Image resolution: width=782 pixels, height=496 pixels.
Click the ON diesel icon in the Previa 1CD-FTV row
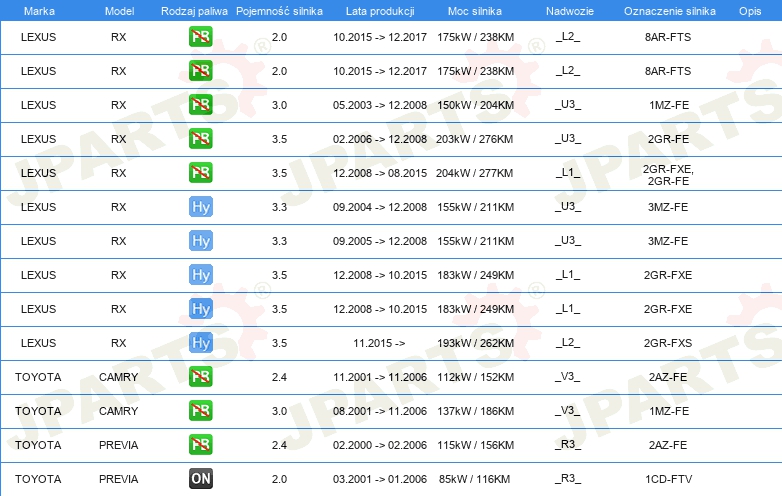tap(200, 479)
